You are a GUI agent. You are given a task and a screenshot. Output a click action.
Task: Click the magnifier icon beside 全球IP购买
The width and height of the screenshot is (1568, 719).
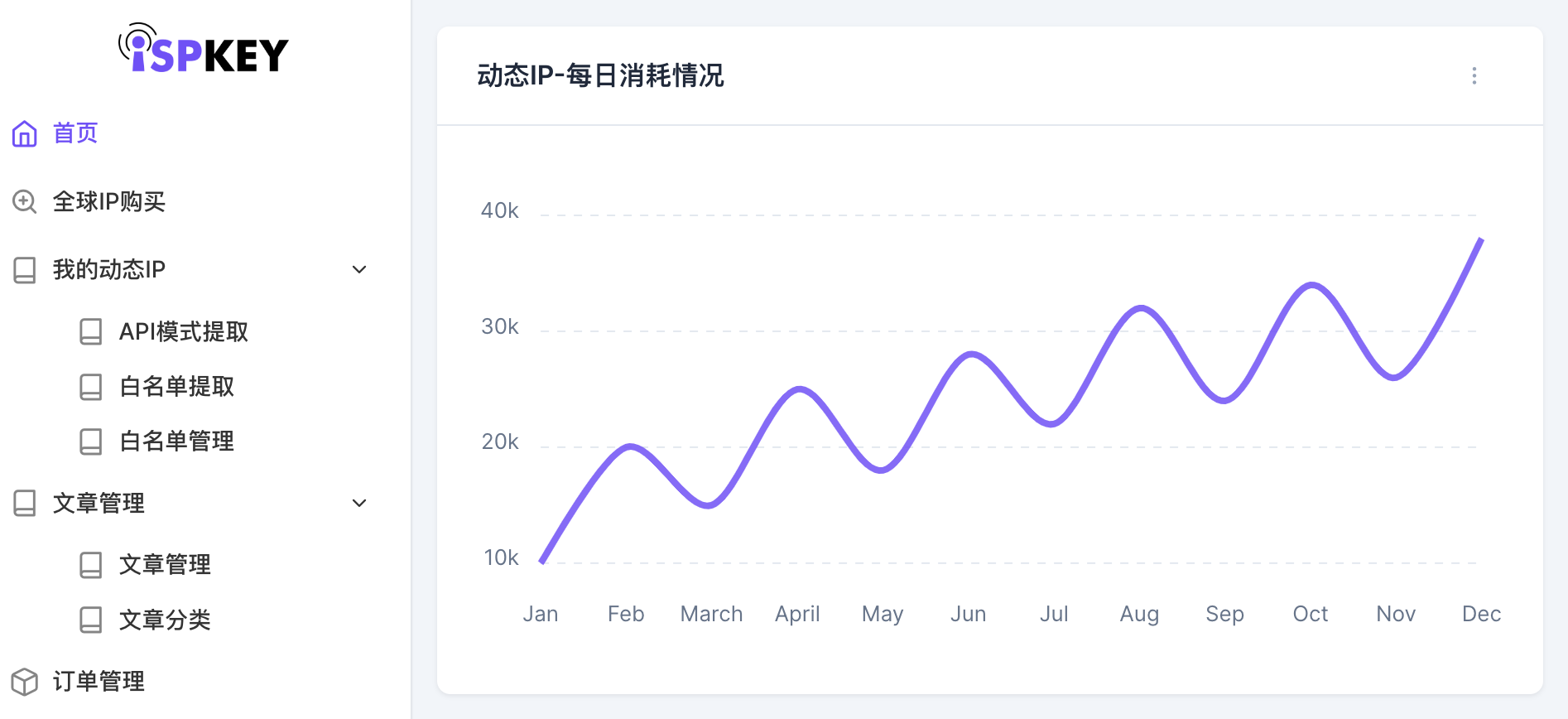point(25,201)
